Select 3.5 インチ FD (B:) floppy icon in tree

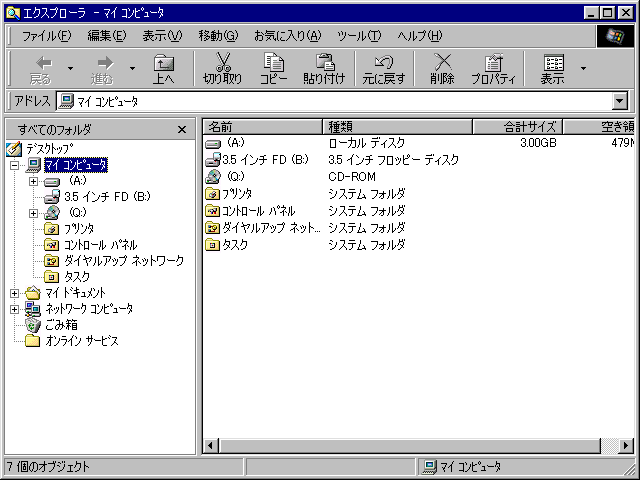(52, 197)
